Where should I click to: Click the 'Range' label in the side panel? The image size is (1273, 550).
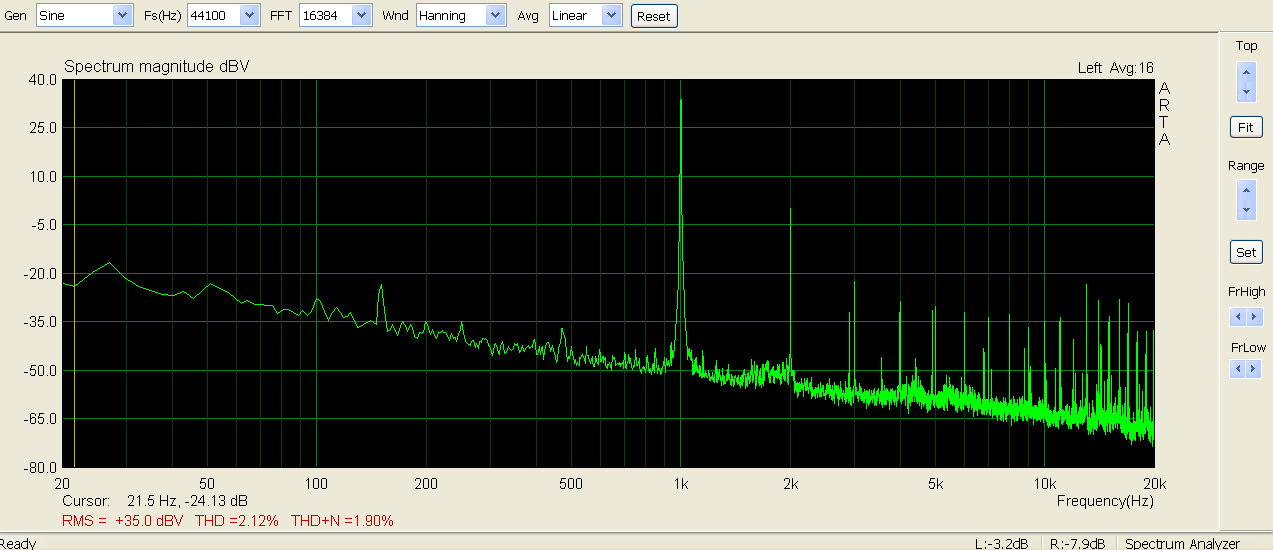pos(1246,166)
